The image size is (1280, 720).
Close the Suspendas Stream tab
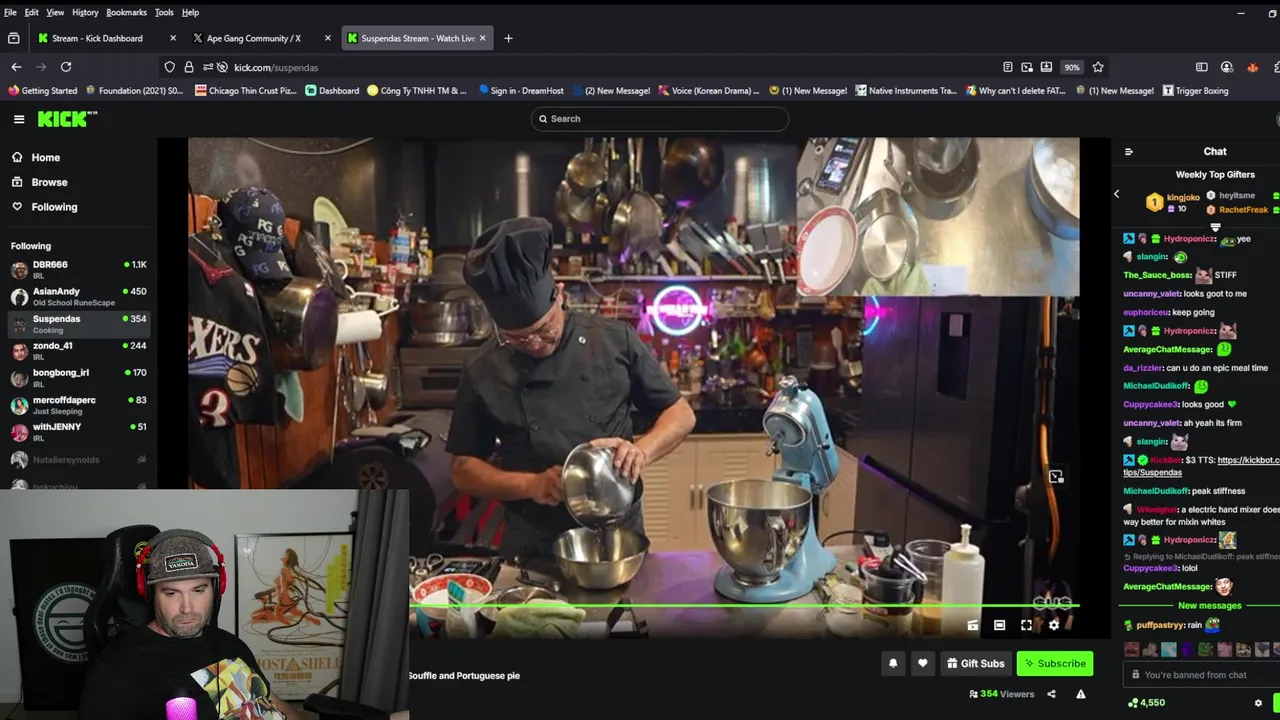pos(483,38)
